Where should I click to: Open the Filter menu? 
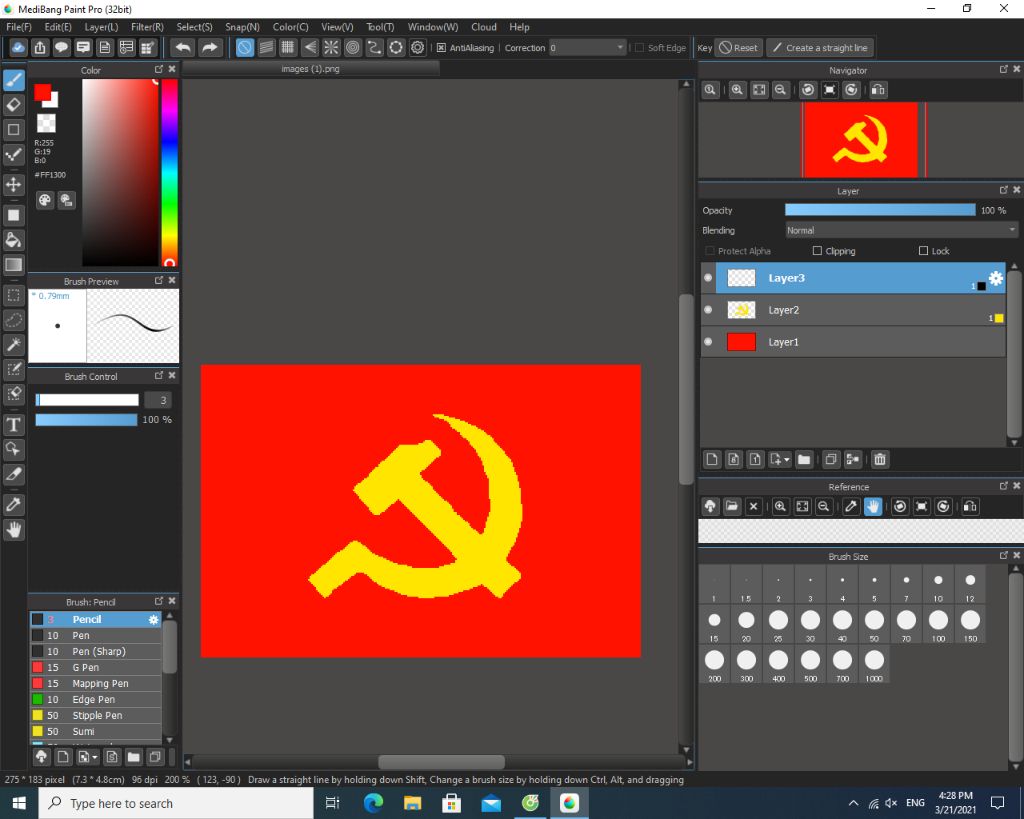click(x=147, y=27)
